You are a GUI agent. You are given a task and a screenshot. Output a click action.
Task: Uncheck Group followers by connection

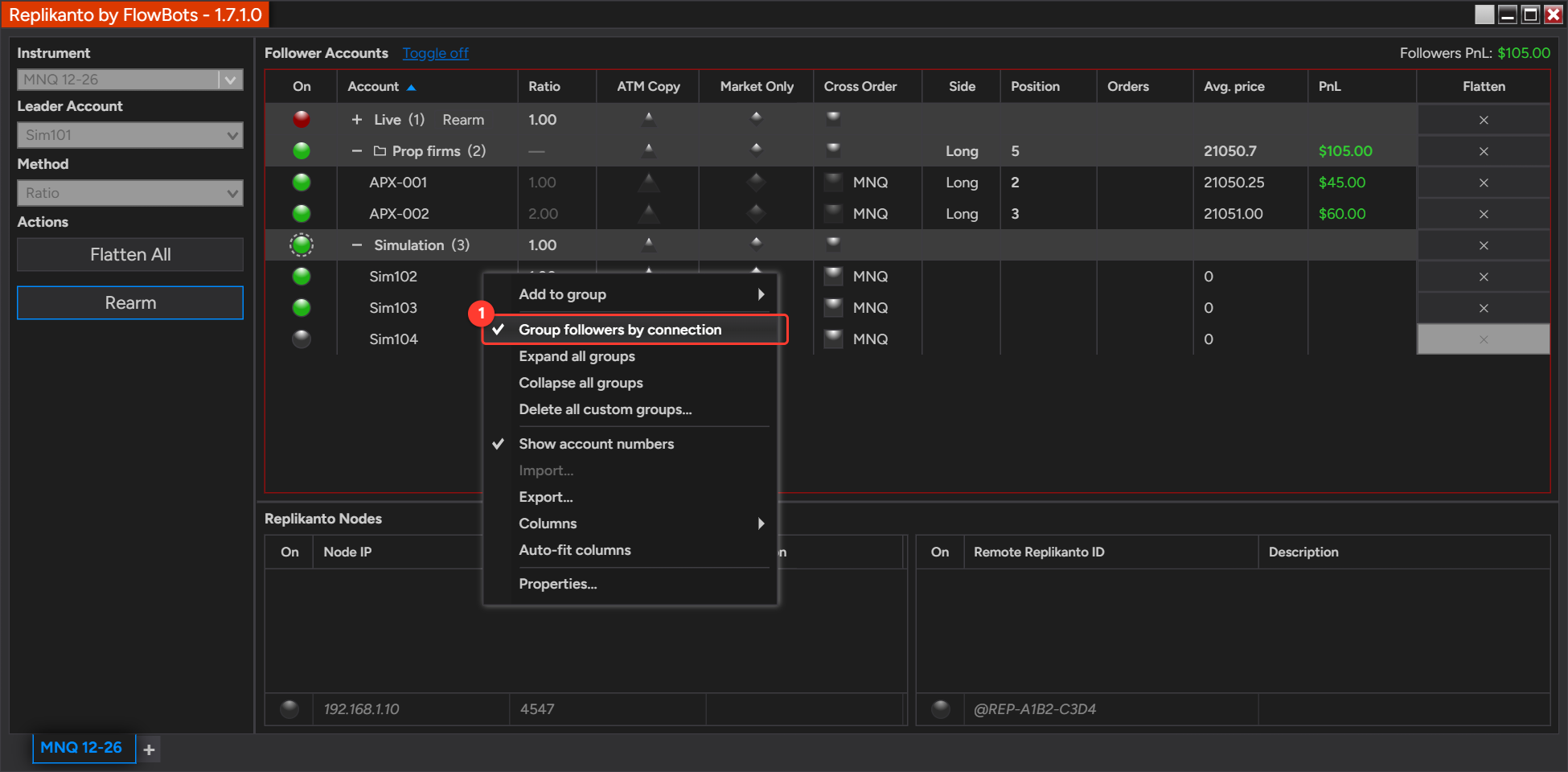coord(630,330)
